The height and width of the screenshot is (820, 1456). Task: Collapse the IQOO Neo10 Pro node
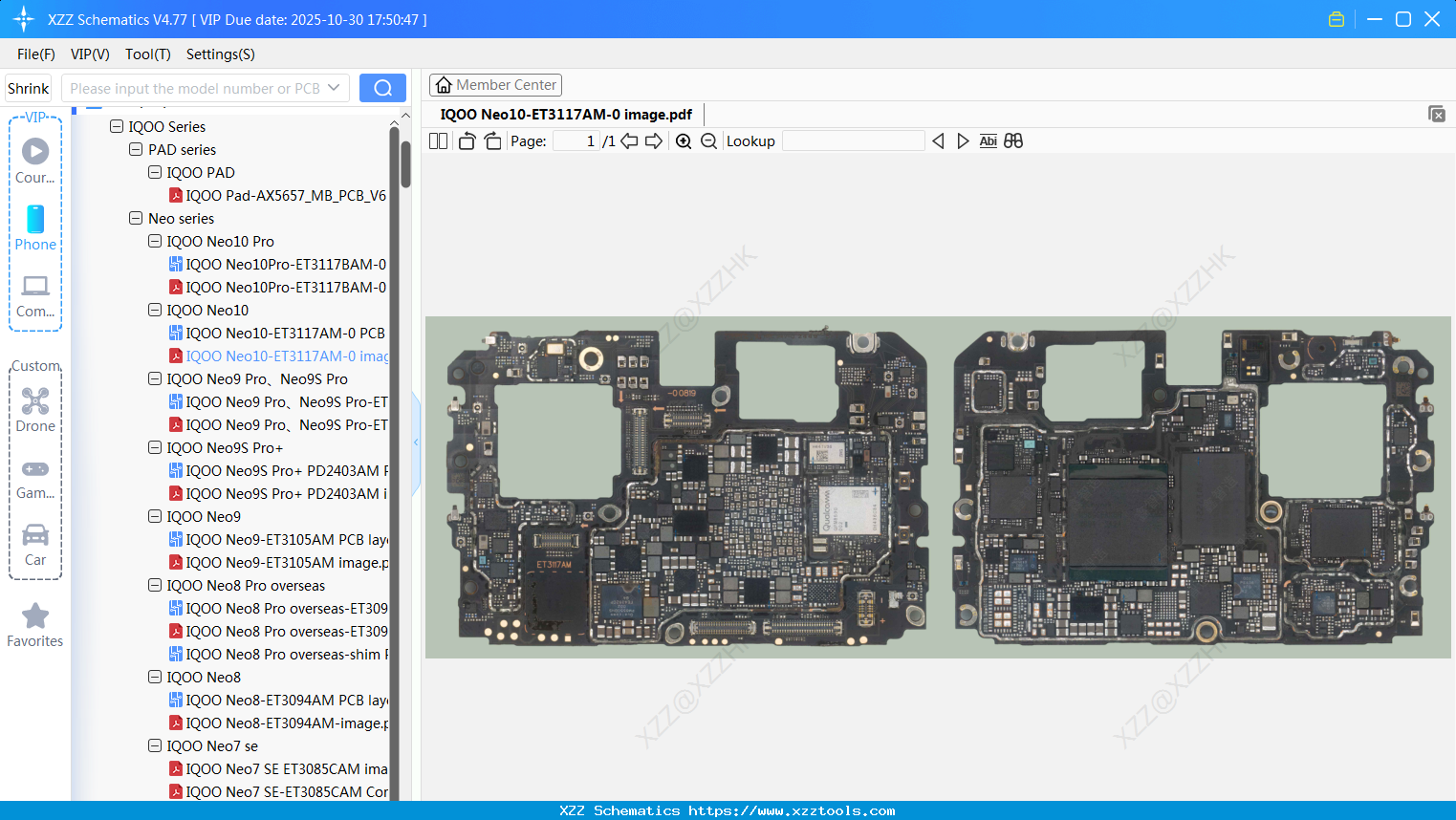tap(155, 241)
